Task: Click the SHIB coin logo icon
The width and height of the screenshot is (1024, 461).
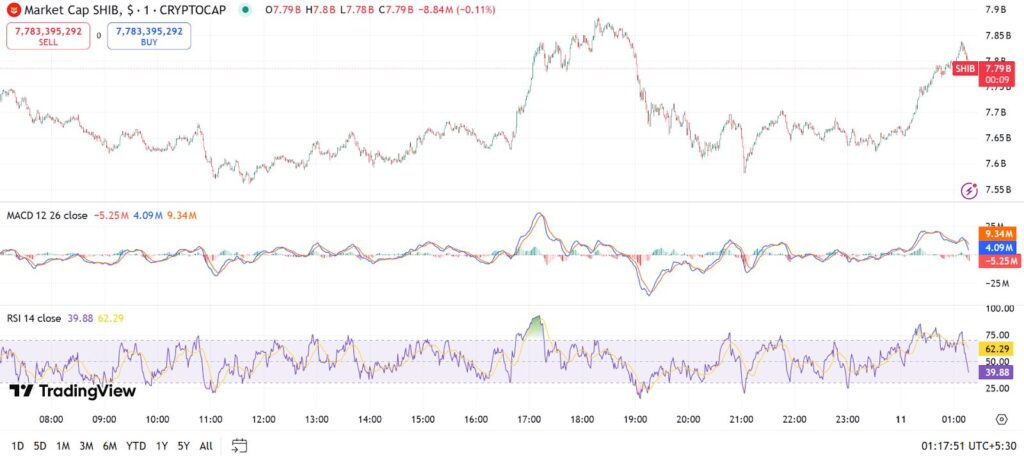Action: tap(13, 10)
